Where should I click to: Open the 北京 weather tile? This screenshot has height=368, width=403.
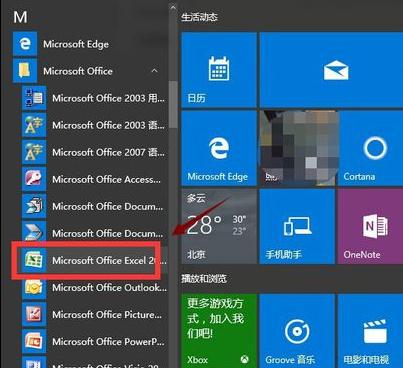click(x=219, y=226)
